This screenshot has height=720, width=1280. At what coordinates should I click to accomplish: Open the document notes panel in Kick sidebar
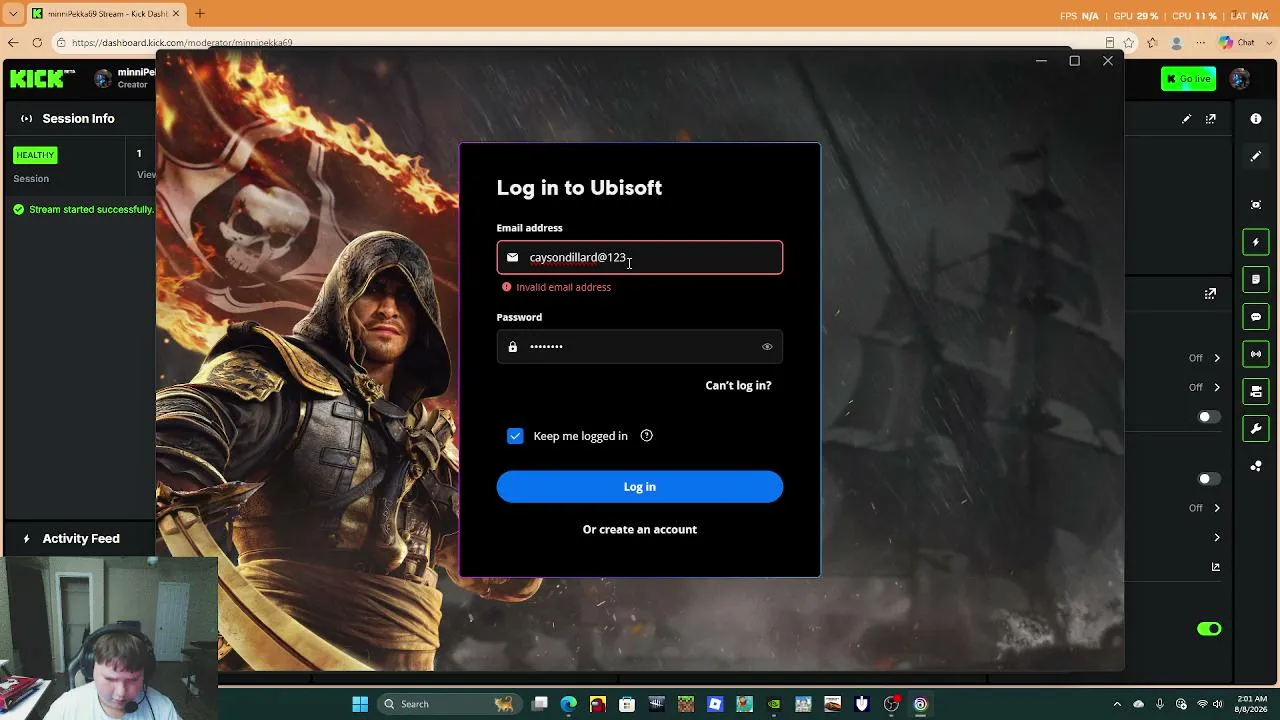pyautogui.click(x=1256, y=279)
